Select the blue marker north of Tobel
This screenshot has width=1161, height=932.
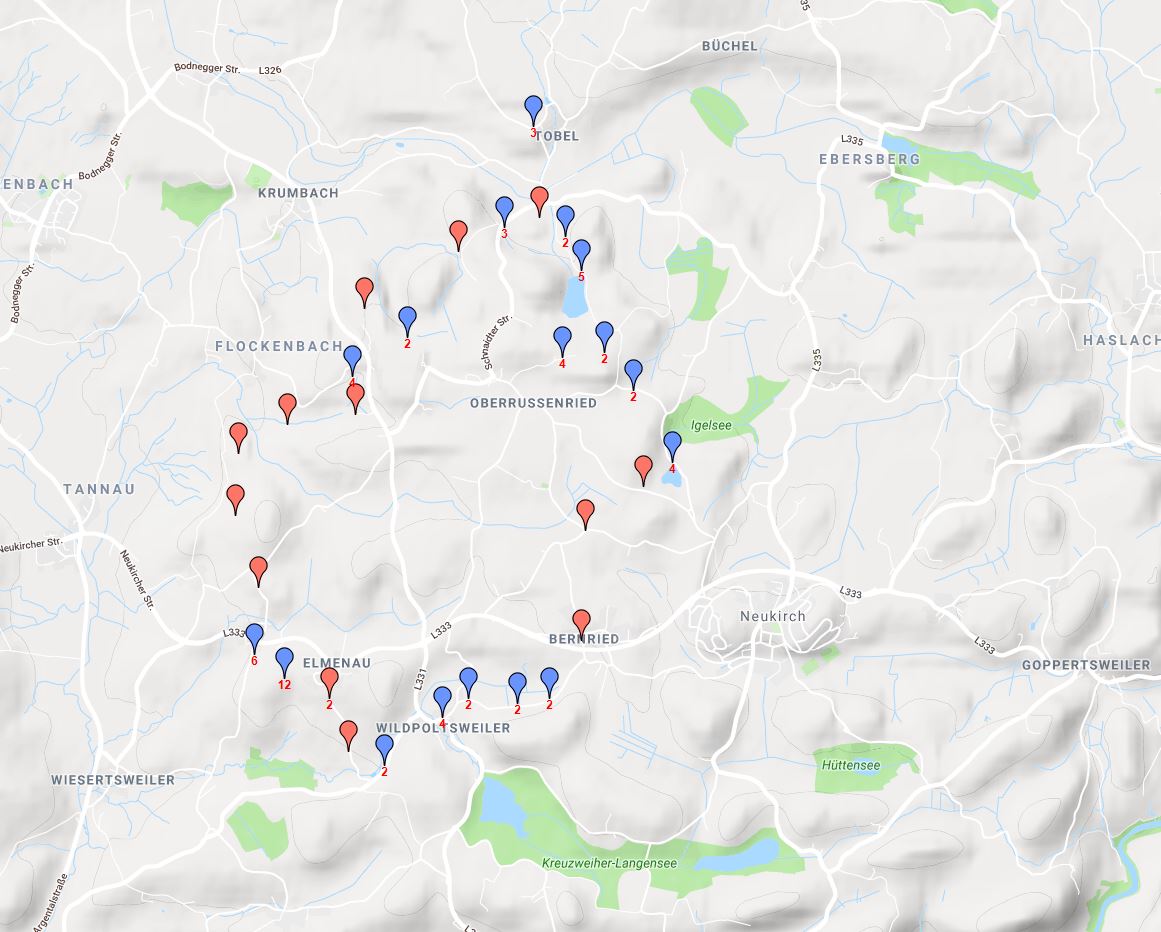533,110
